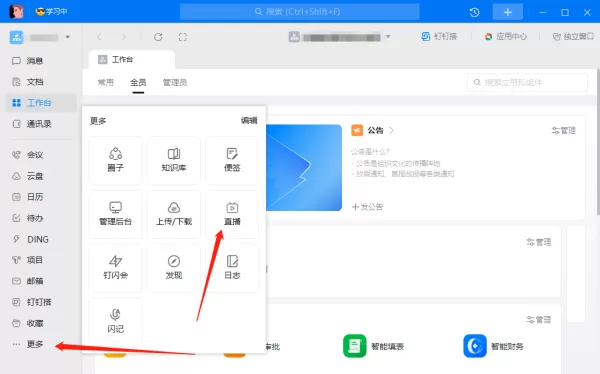Click the global search box in the title bar

coord(300,12)
